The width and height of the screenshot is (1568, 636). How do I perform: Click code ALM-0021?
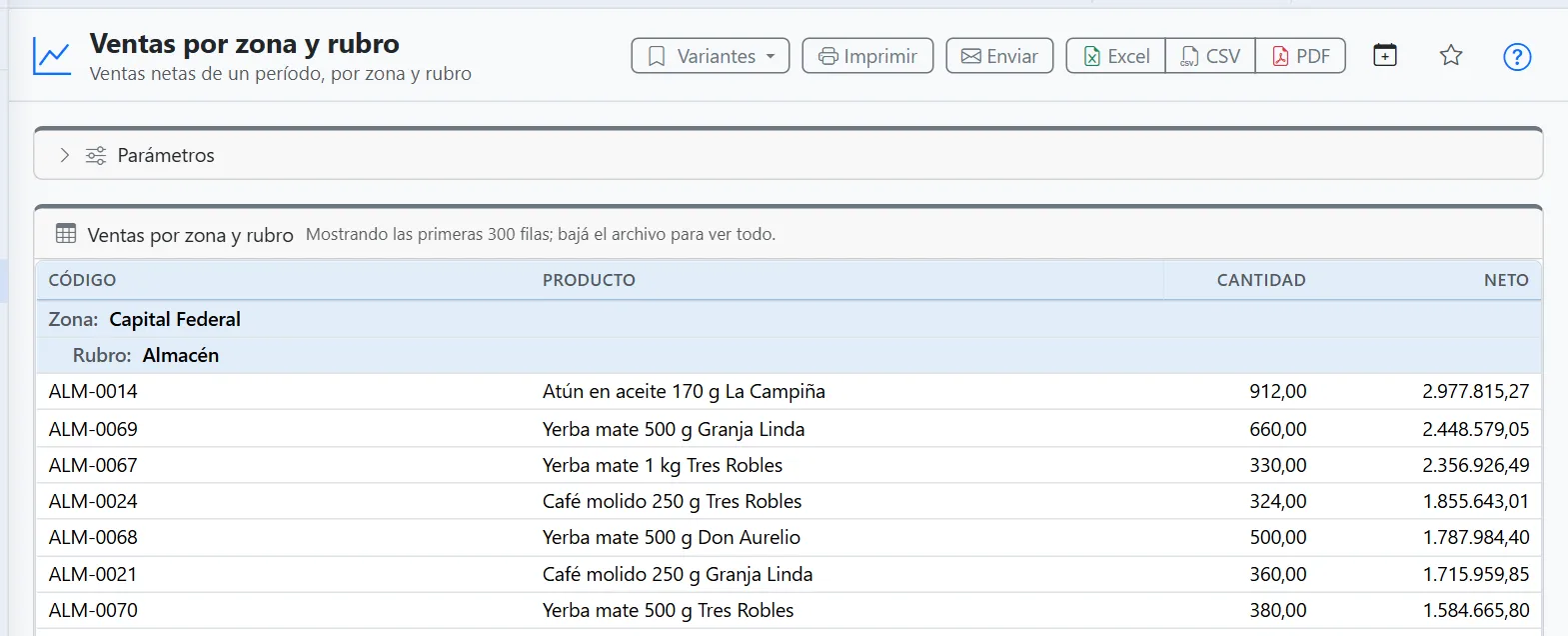point(93,574)
